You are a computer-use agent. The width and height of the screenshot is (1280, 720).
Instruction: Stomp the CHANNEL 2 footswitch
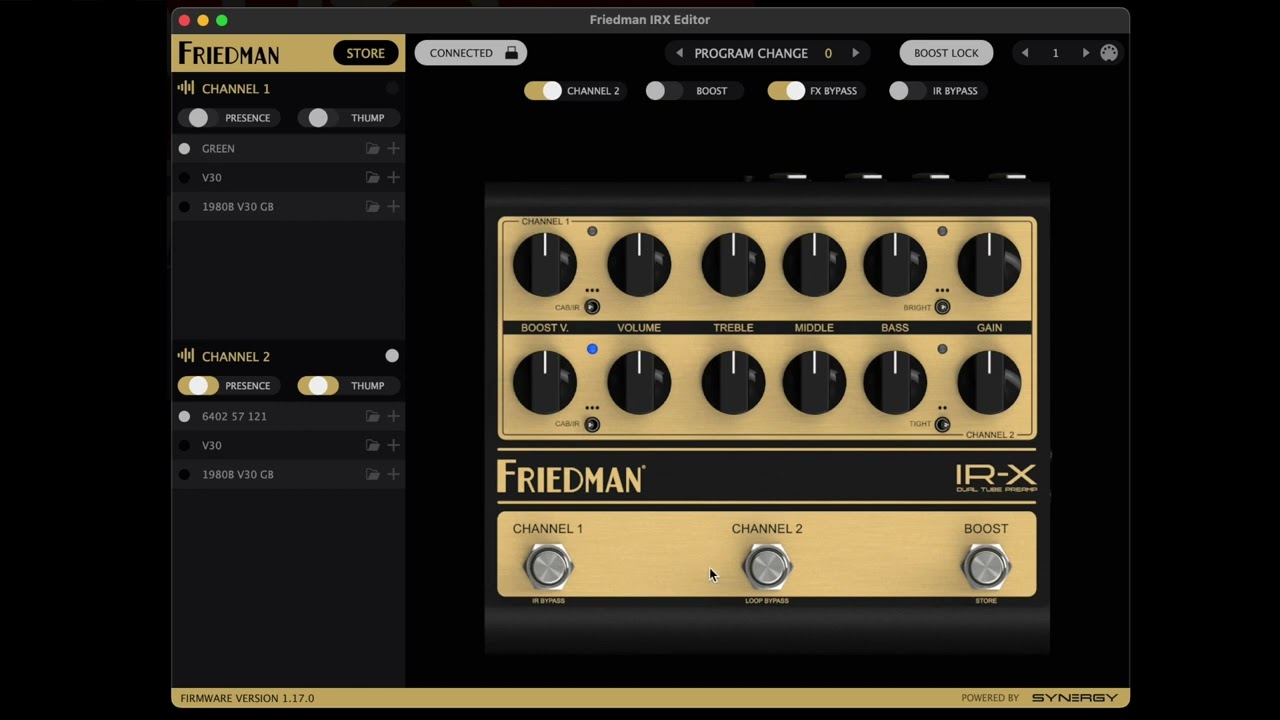click(x=767, y=567)
